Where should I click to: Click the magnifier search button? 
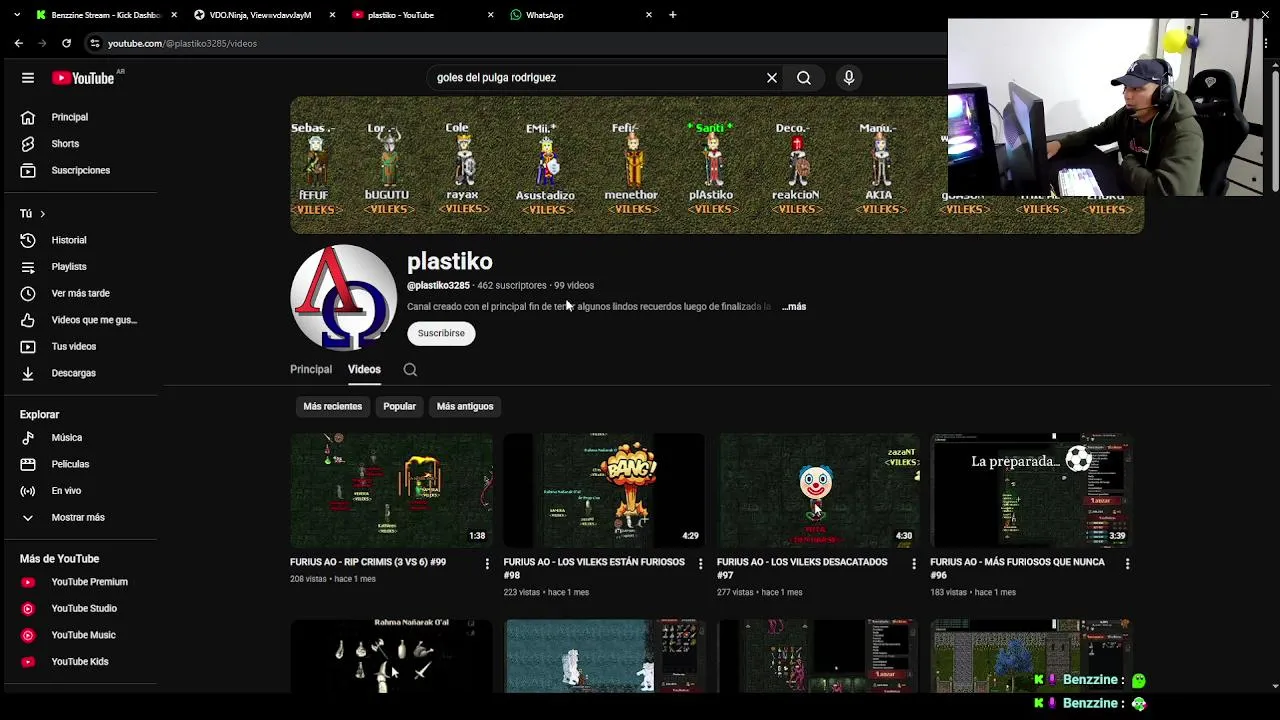(804, 77)
